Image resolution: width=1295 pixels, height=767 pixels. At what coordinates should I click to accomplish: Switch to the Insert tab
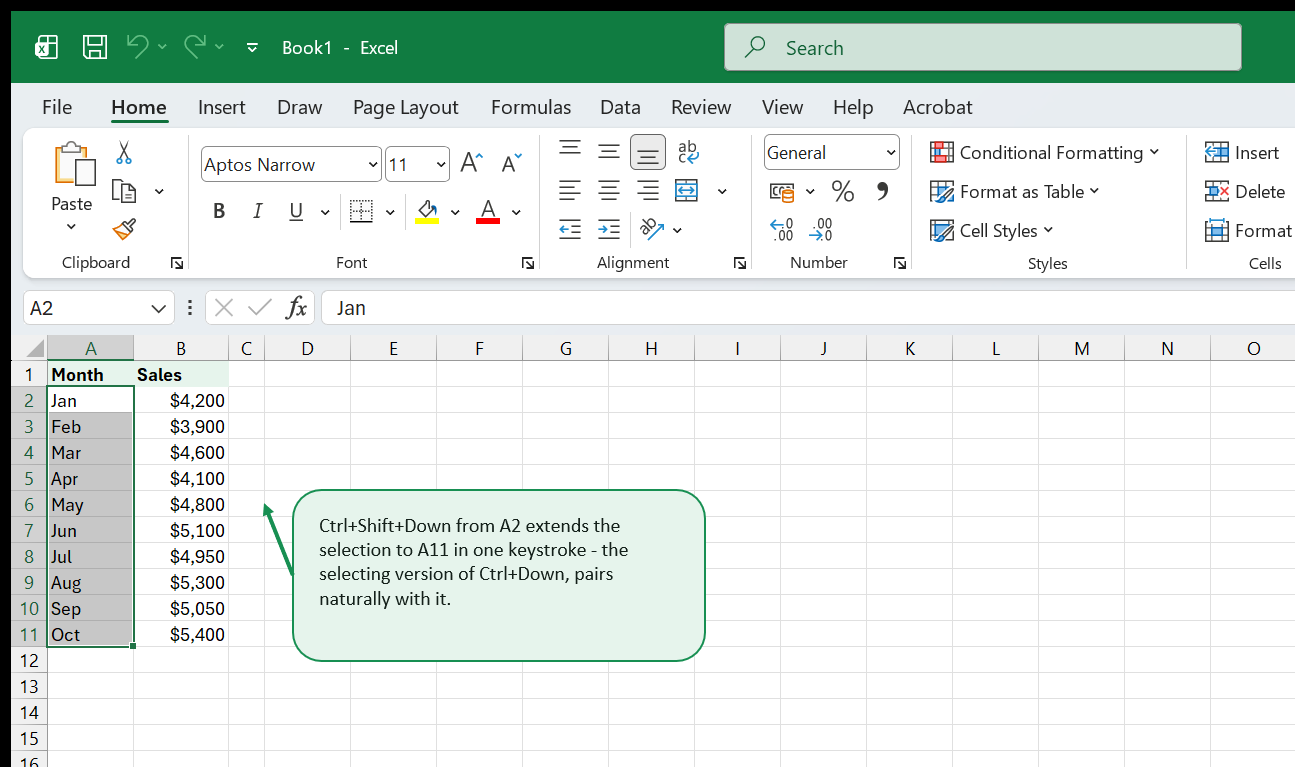[222, 107]
